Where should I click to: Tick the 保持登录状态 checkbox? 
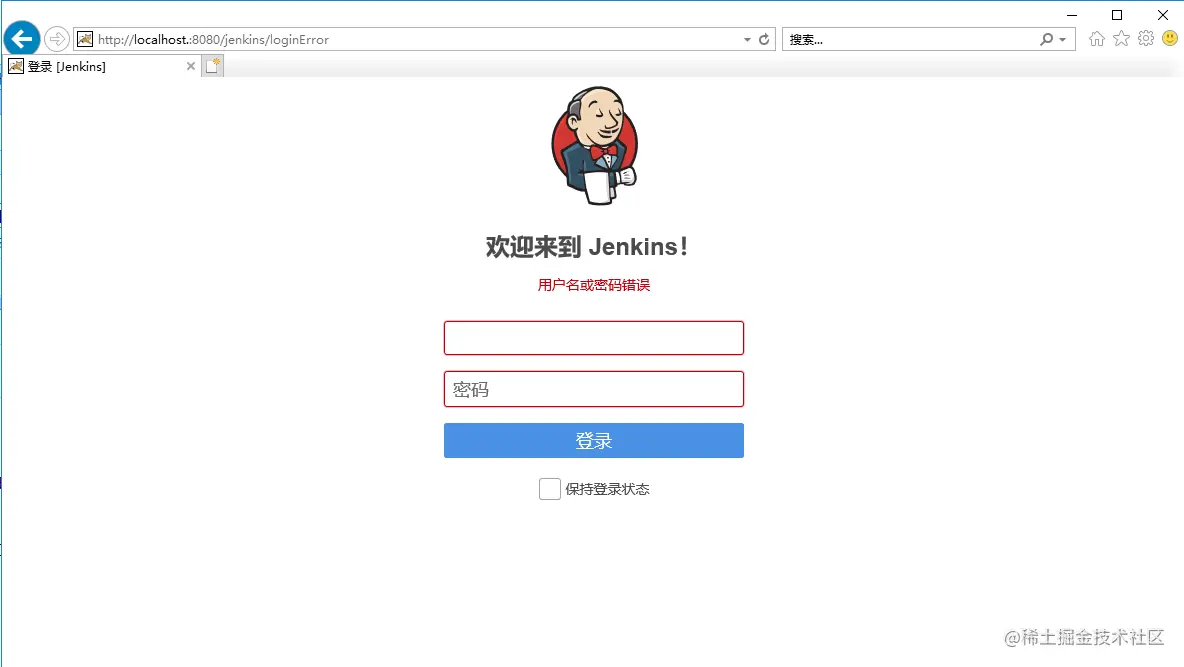550,489
